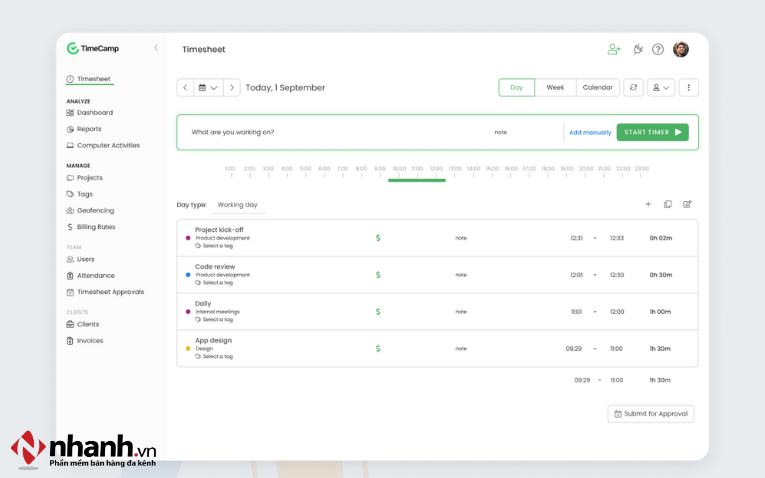This screenshot has height=478, width=765.
Task: Toggle billable dollar sign for Code review
Action: click(378, 275)
